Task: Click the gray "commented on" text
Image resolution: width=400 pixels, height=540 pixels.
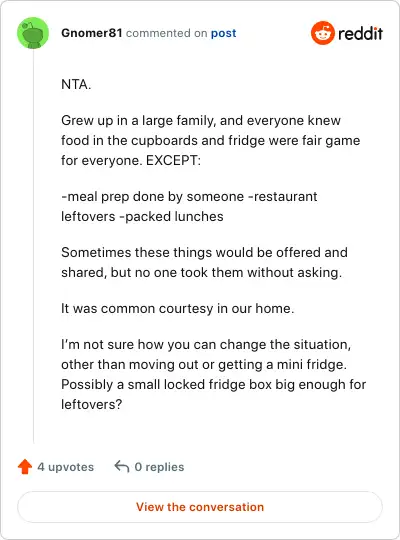Action: 166,33
